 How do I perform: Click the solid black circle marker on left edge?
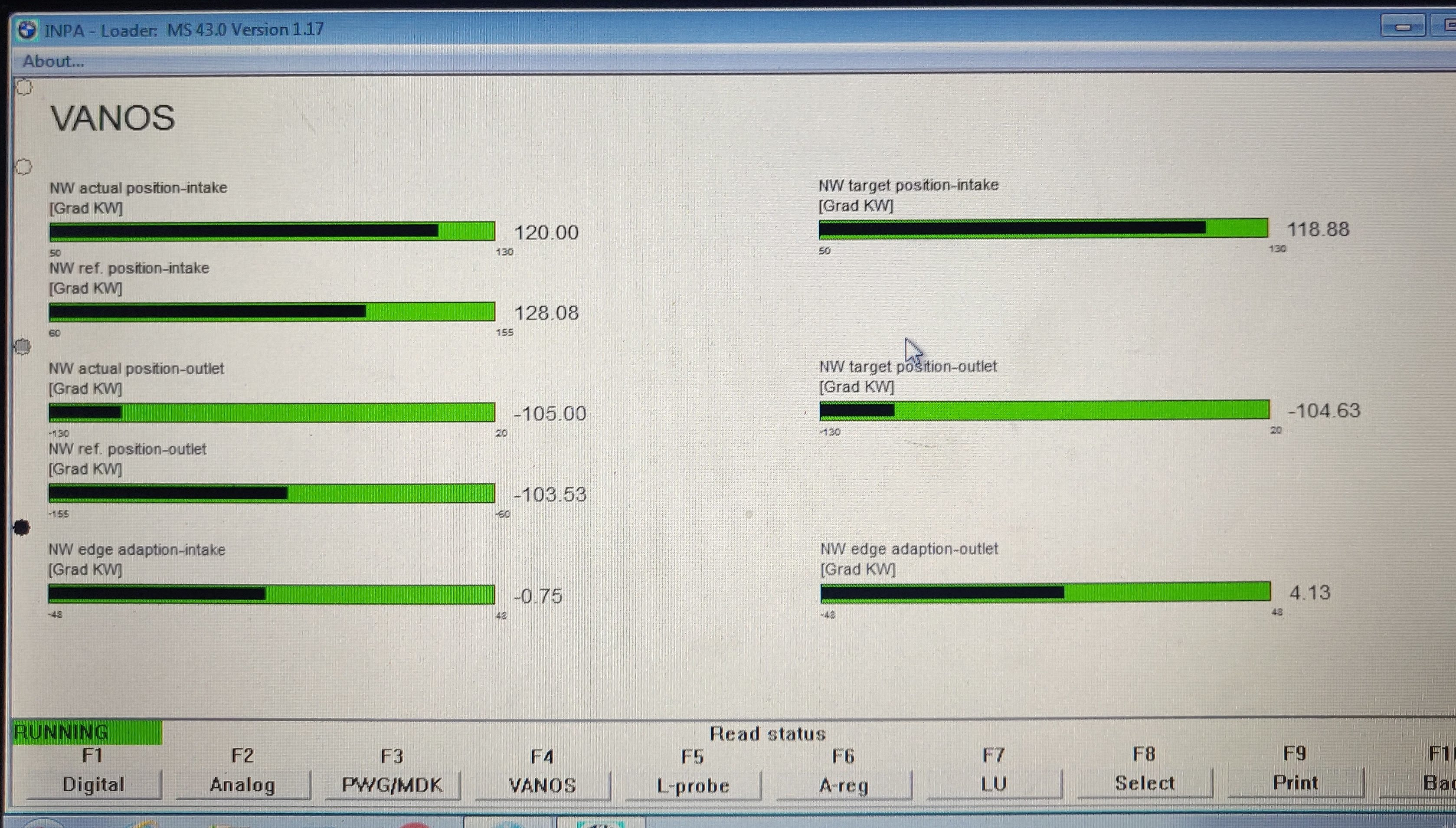pyautogui.click(x=22, y=528)
